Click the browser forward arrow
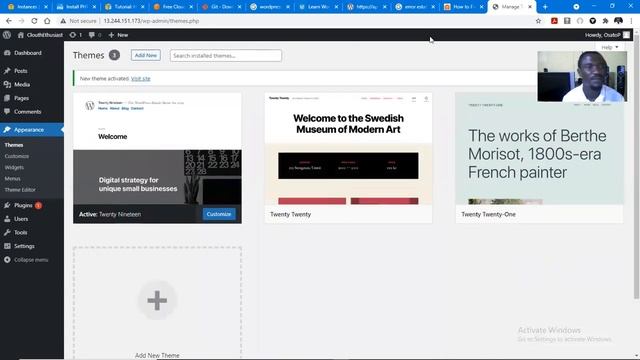 pos(21,21)
